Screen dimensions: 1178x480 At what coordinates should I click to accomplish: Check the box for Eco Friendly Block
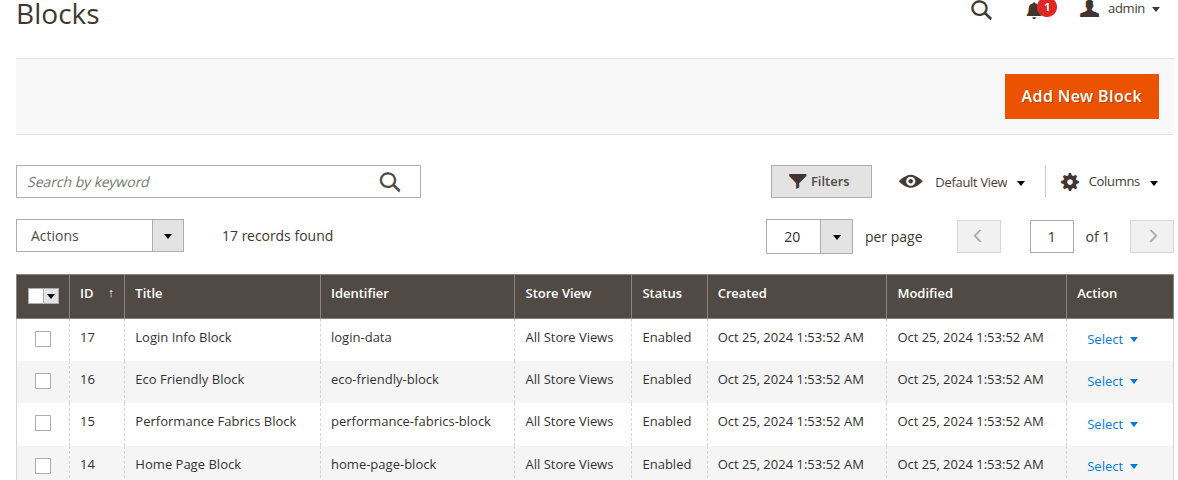click(x=43, y=381)
